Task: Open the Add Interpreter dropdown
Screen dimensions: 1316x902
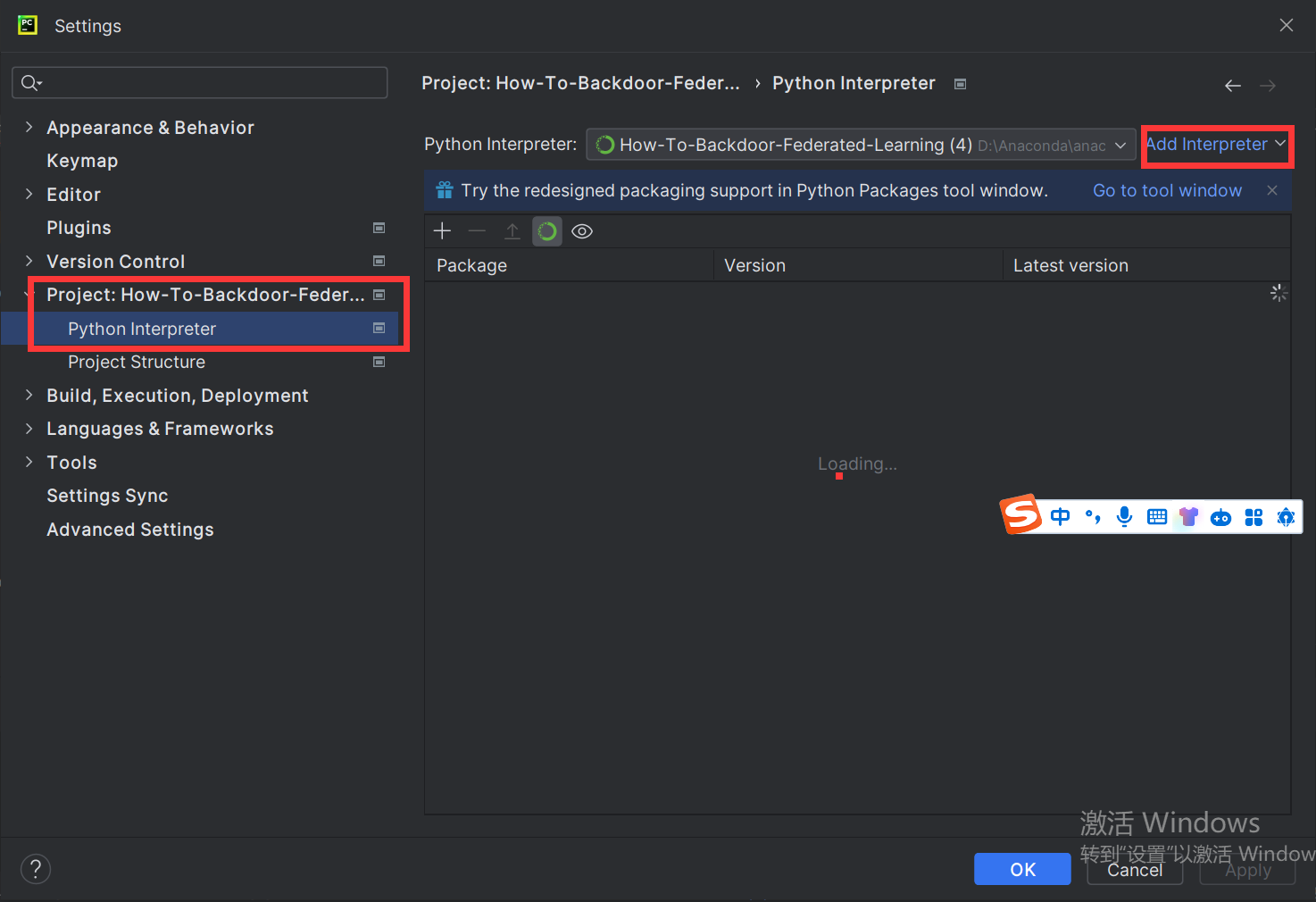Action: (1216, 145)
